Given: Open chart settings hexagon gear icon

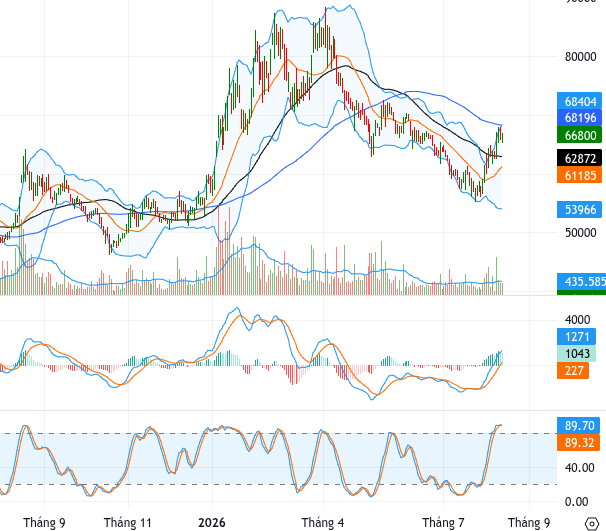Looking at the screenshot, I should pos(592,524).
